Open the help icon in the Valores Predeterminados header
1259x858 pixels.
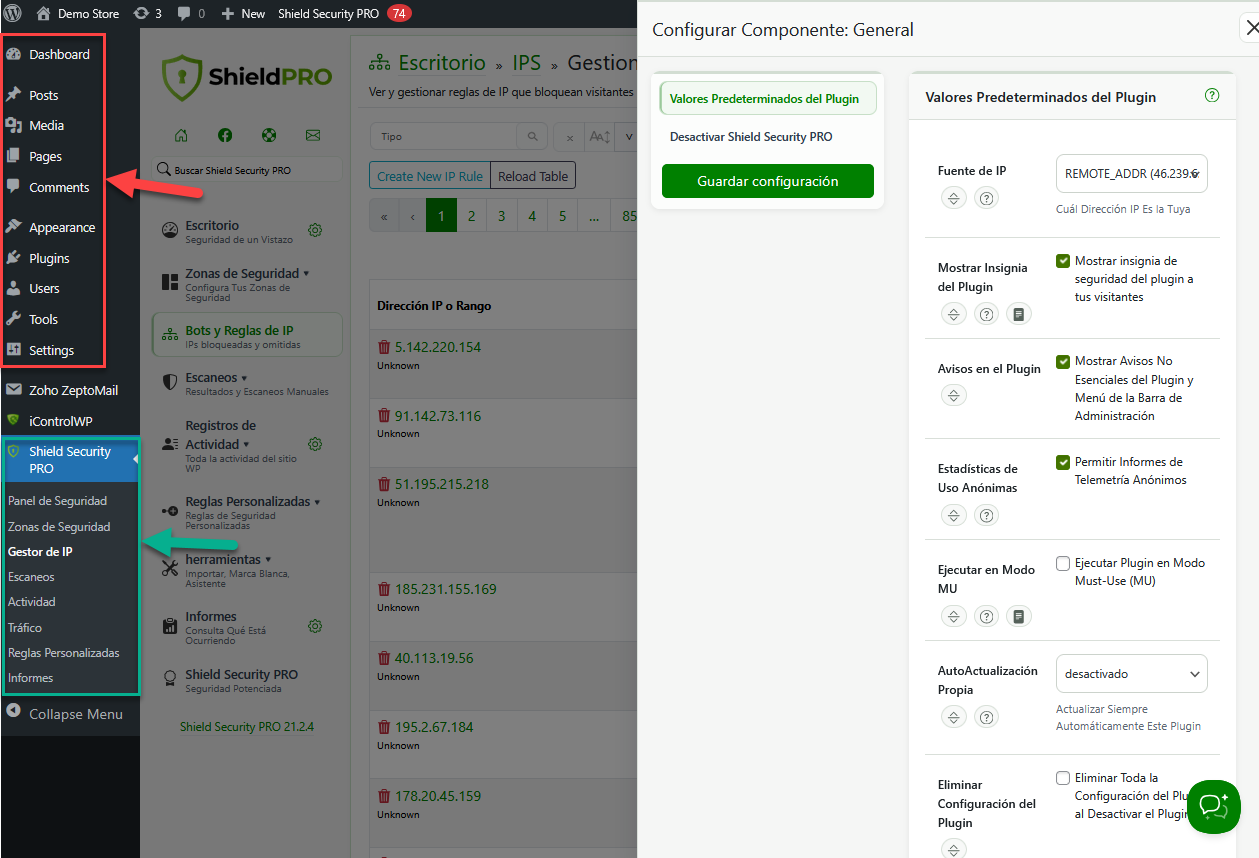(1212, 96)
